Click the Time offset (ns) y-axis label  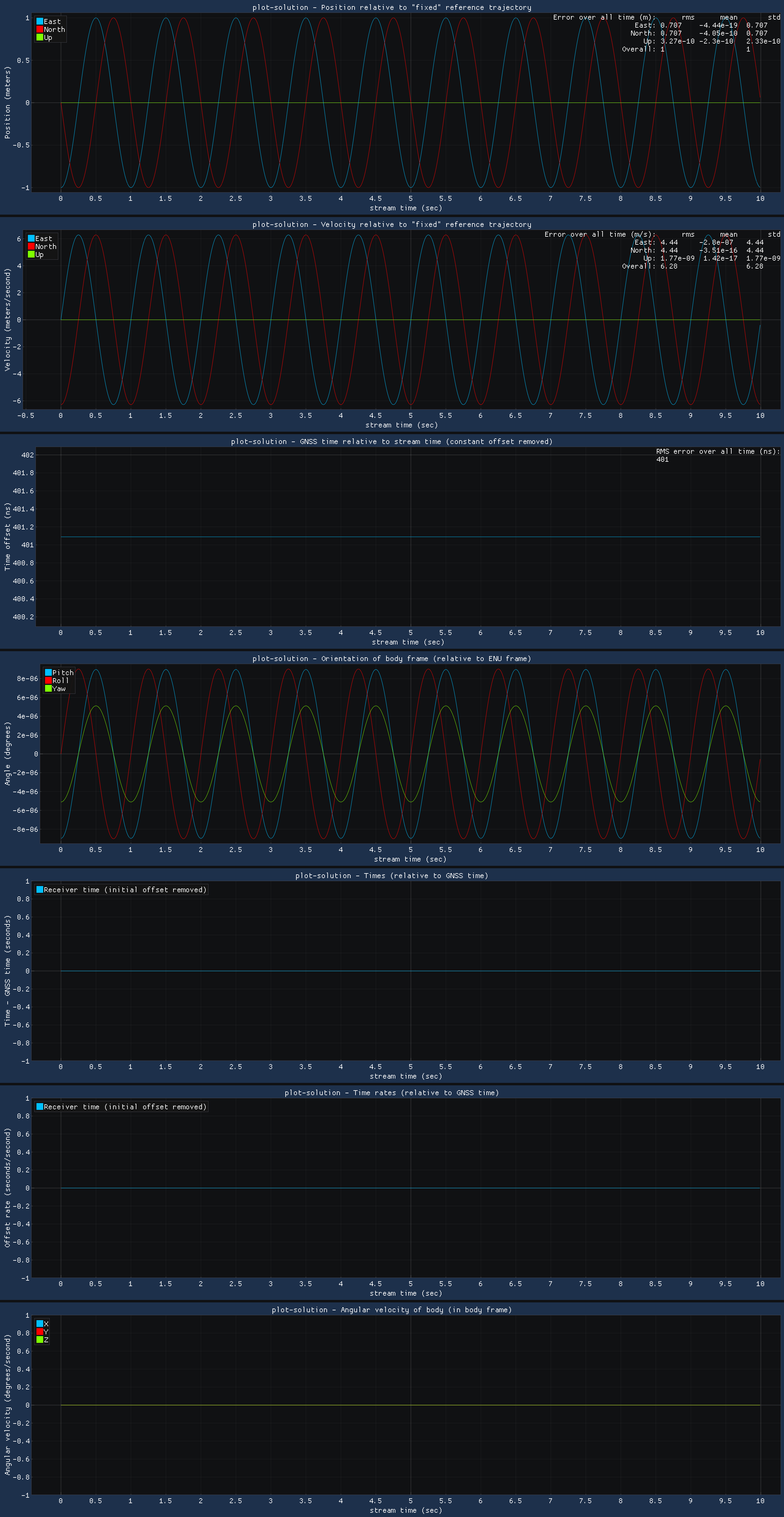pyautogui.click(x=8, y=537)
